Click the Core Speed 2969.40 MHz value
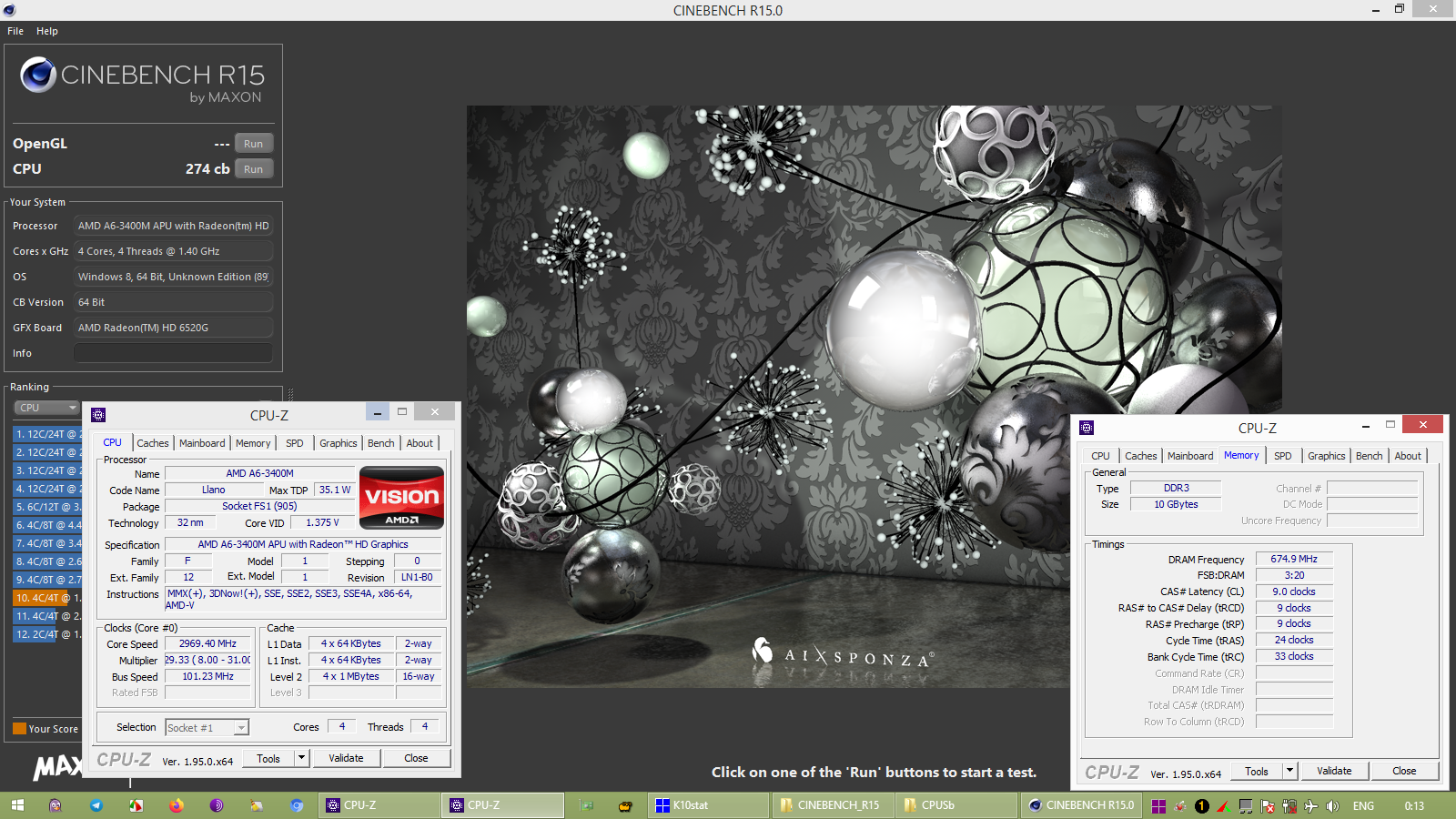The width and height of the screenshot is (1456, 819). 207,643
